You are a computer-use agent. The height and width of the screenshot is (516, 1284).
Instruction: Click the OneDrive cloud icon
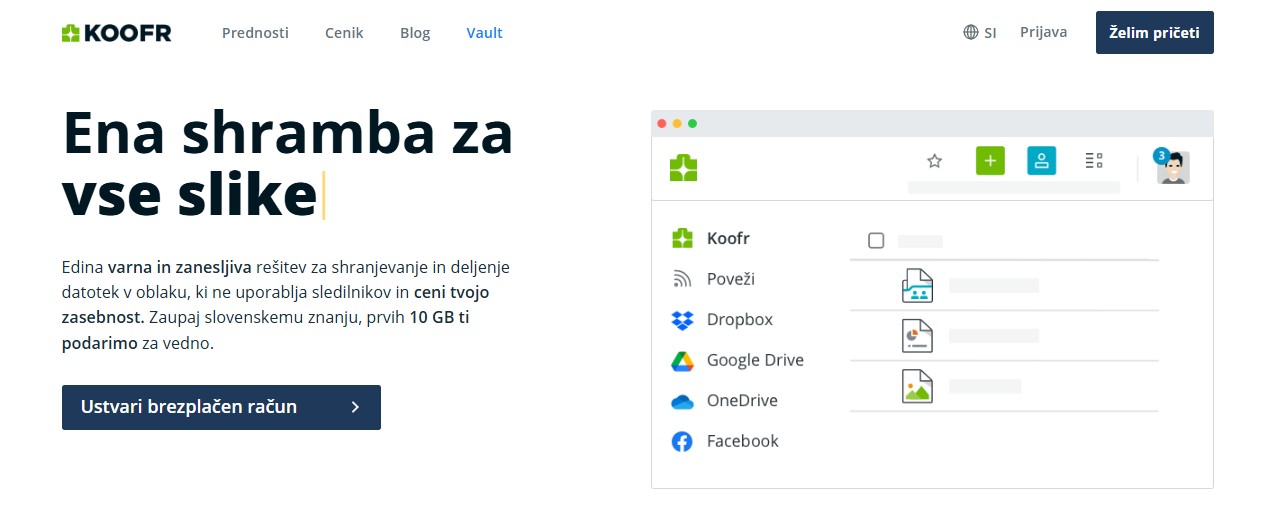682,402
